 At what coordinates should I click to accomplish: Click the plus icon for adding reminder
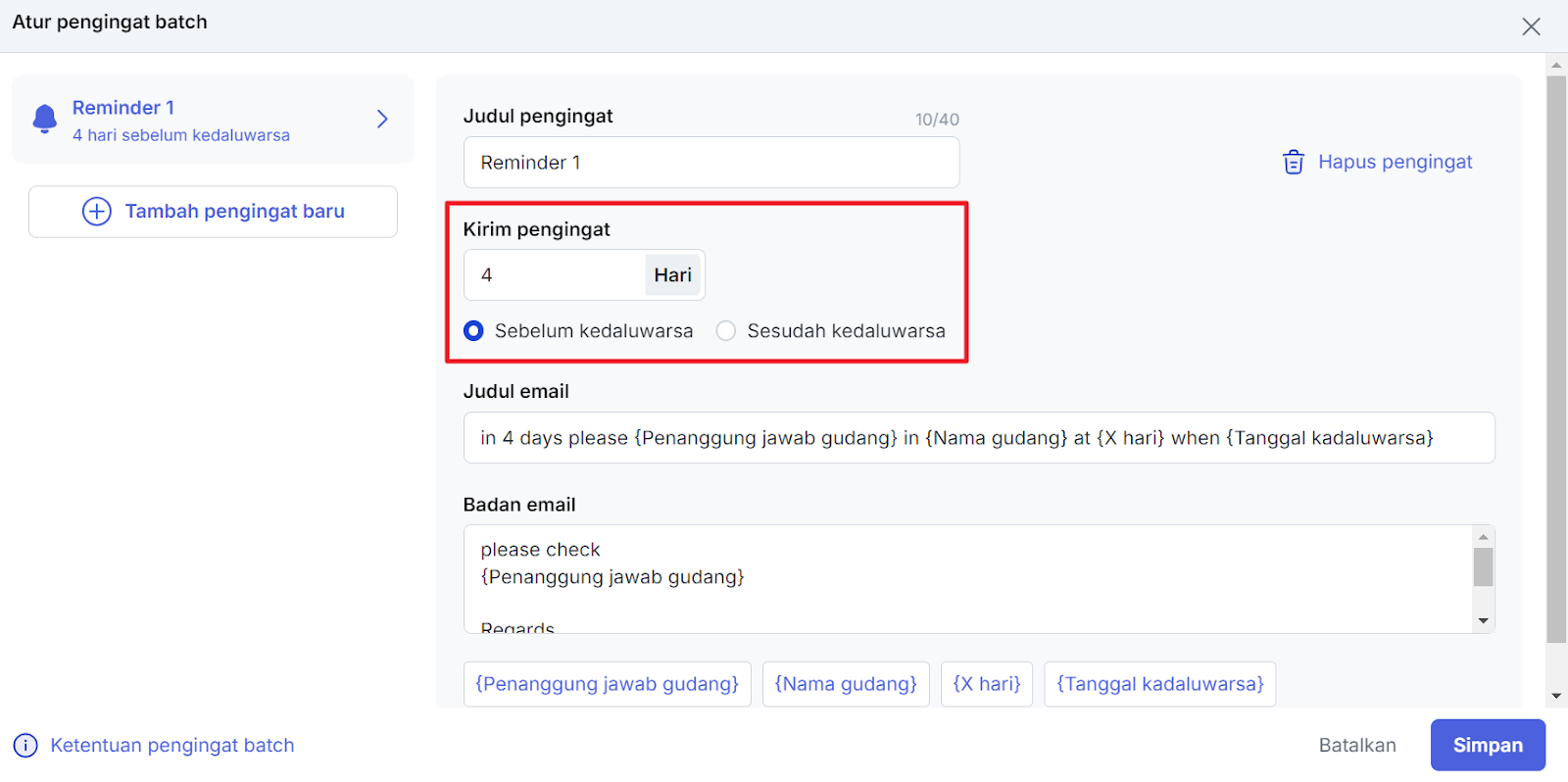pyautogui.click(x=96, y=212)
